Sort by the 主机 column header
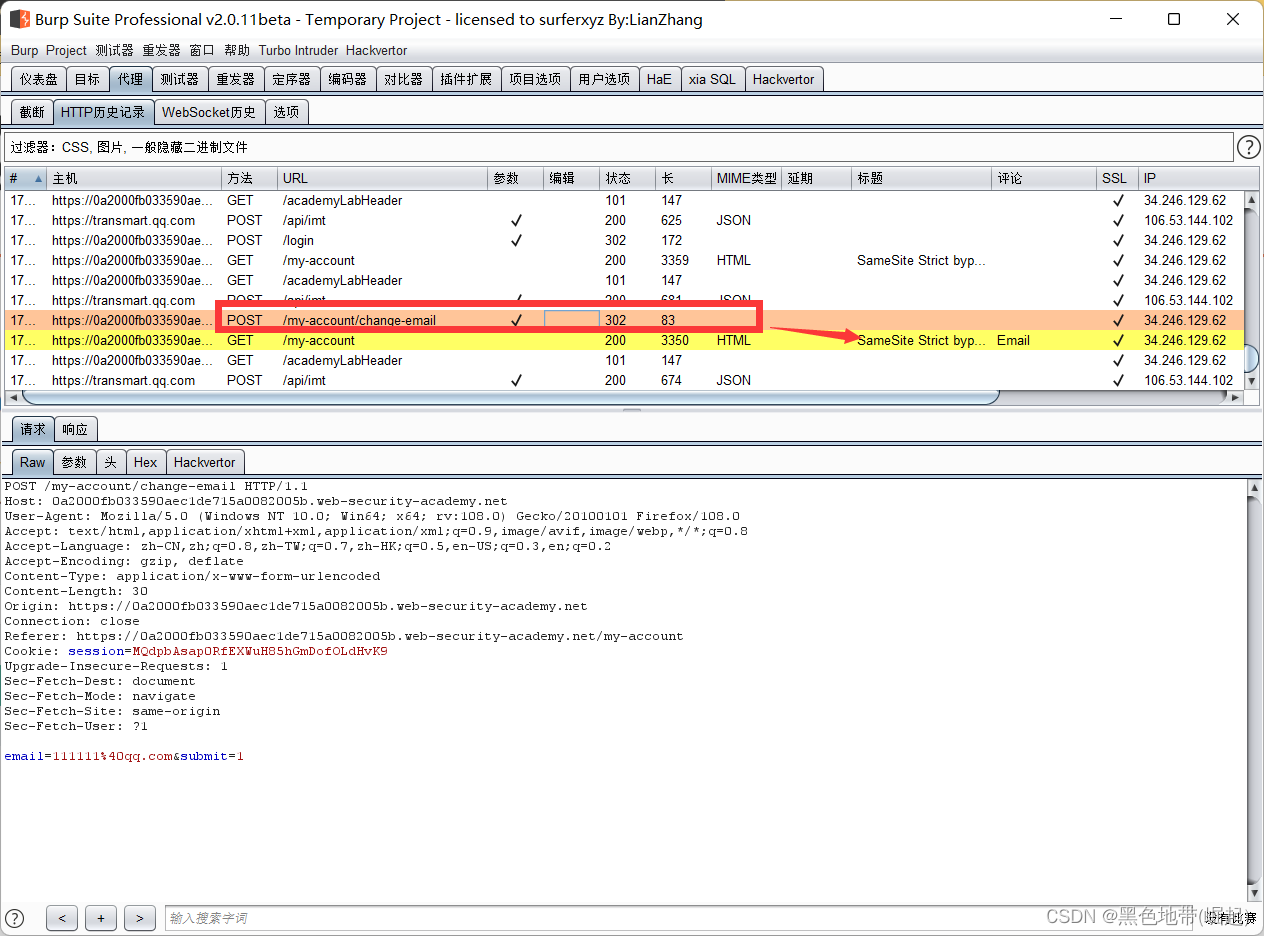The height and width of the screenshot is (936, 1264). (x=135, y=178)
